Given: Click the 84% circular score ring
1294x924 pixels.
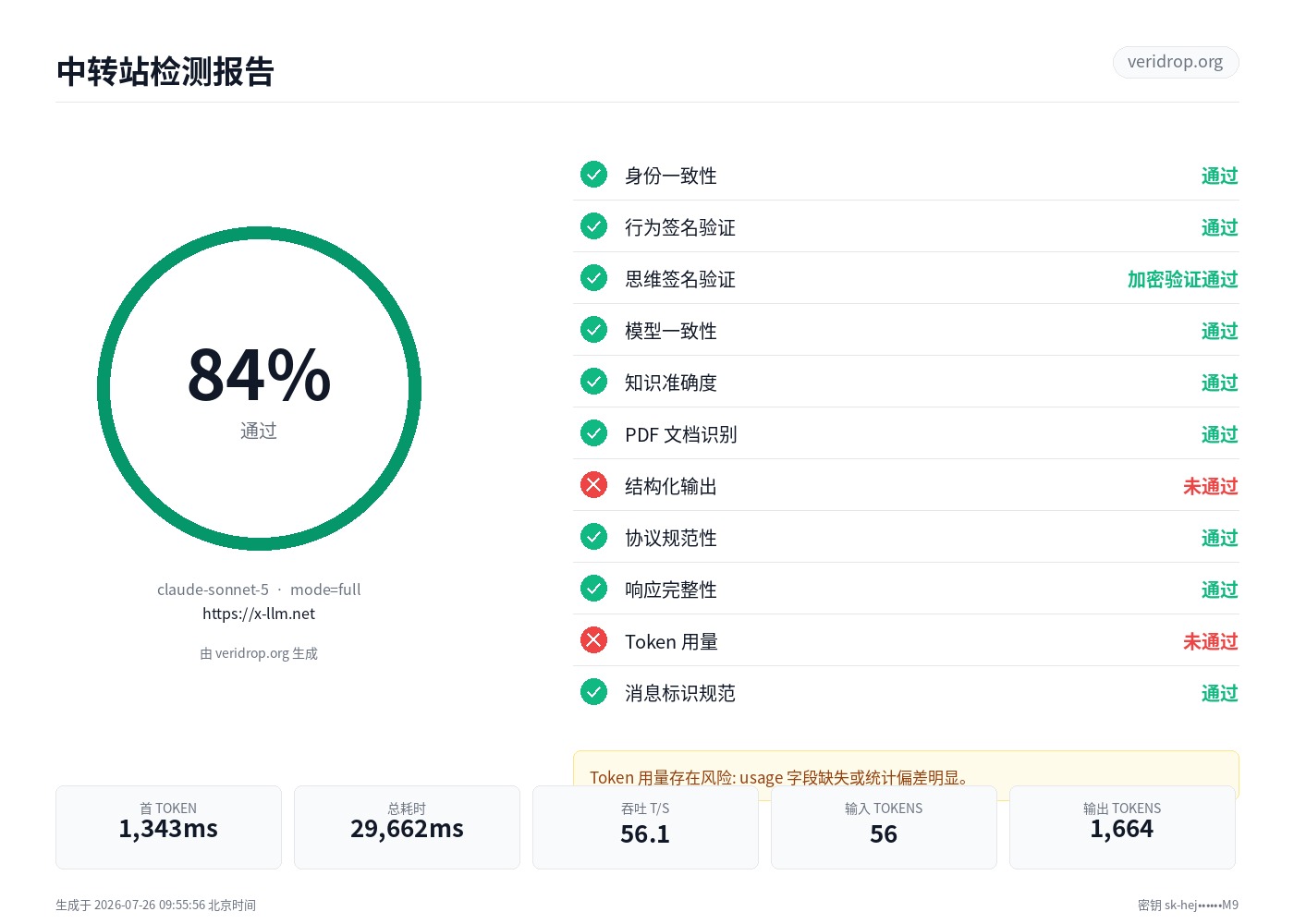Looking at the screenshot, I should click(x=259, y=389).
